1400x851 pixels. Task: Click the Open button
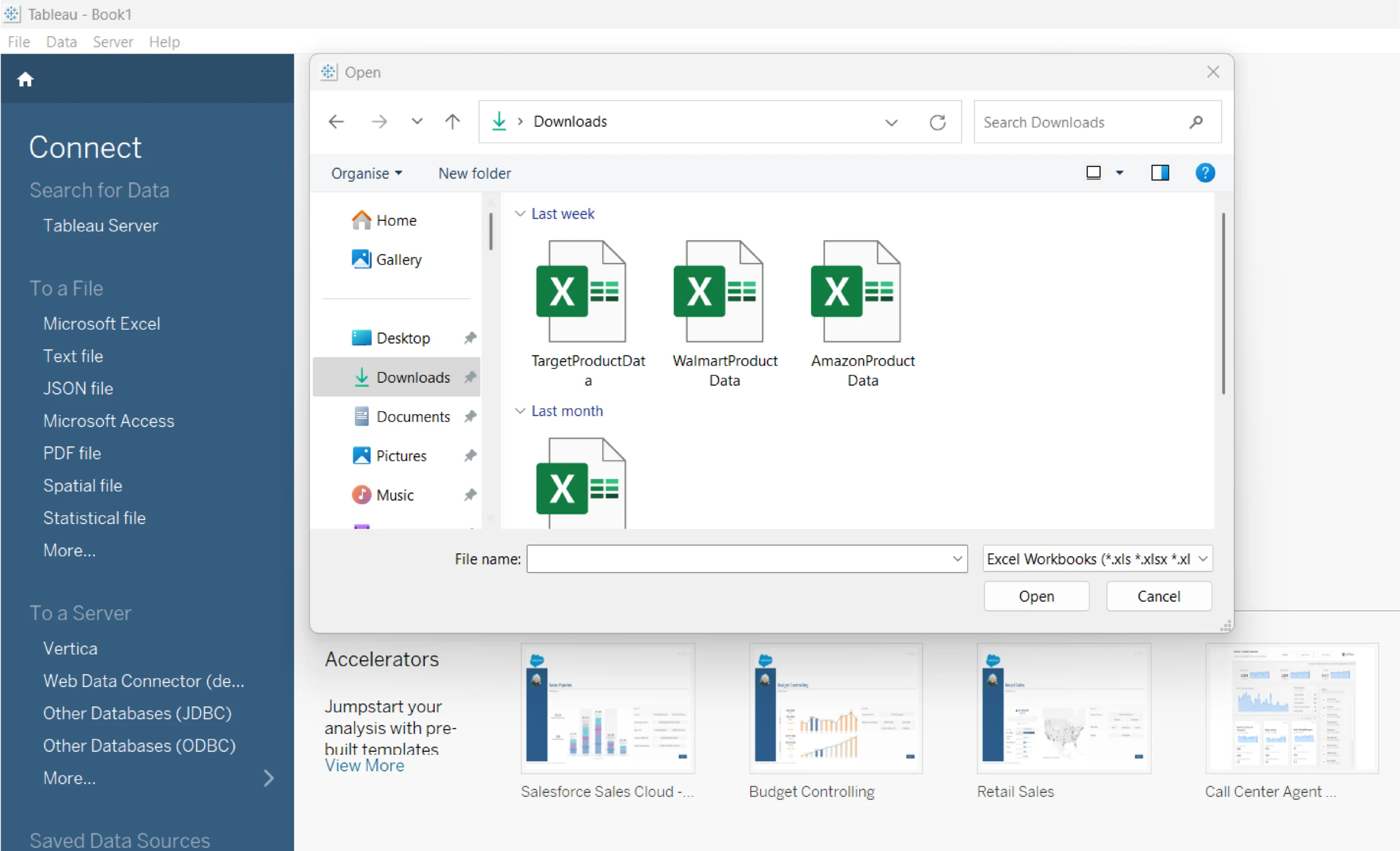[x=1036, y=597]
